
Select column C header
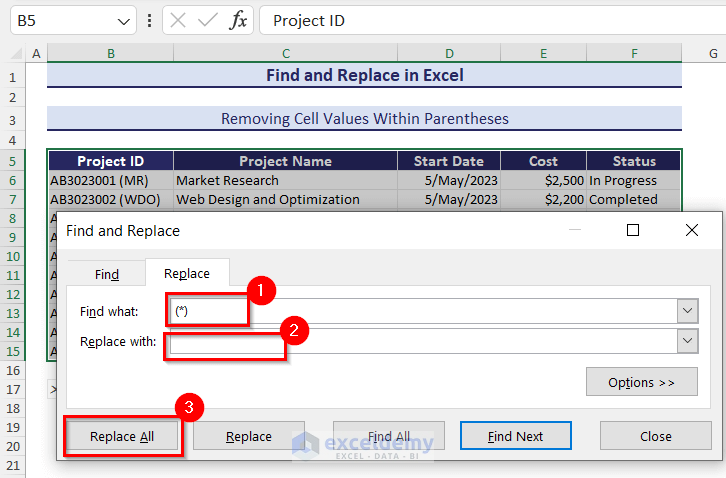tap(286, 53)
